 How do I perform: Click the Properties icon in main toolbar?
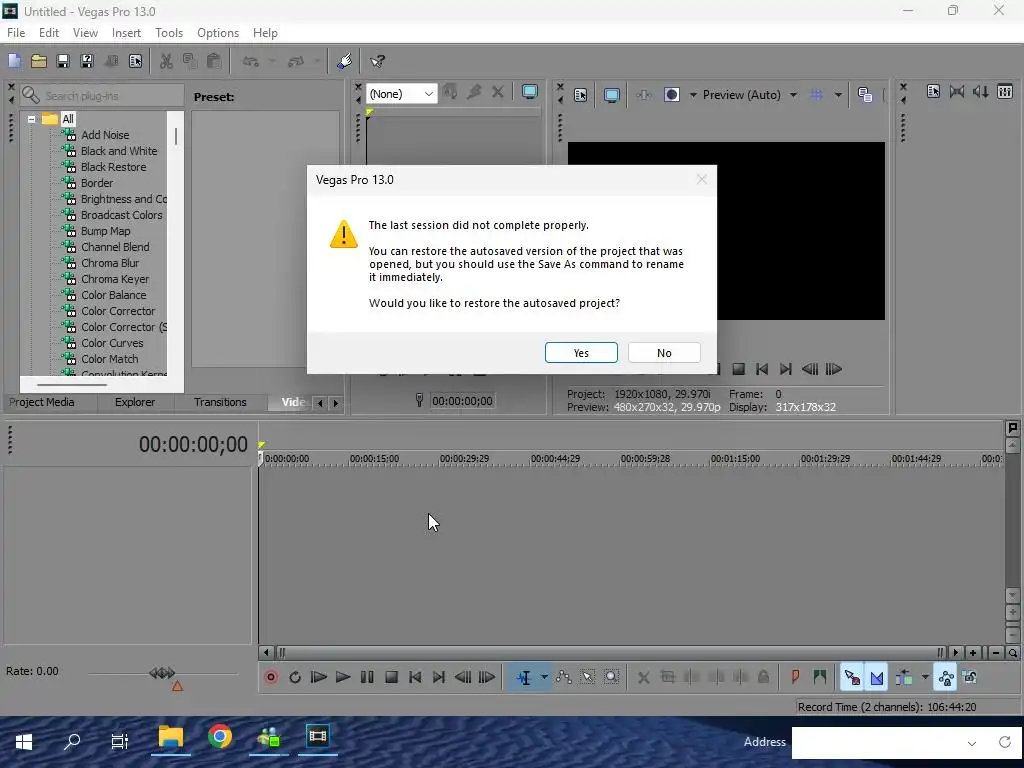tap(135, 61)
